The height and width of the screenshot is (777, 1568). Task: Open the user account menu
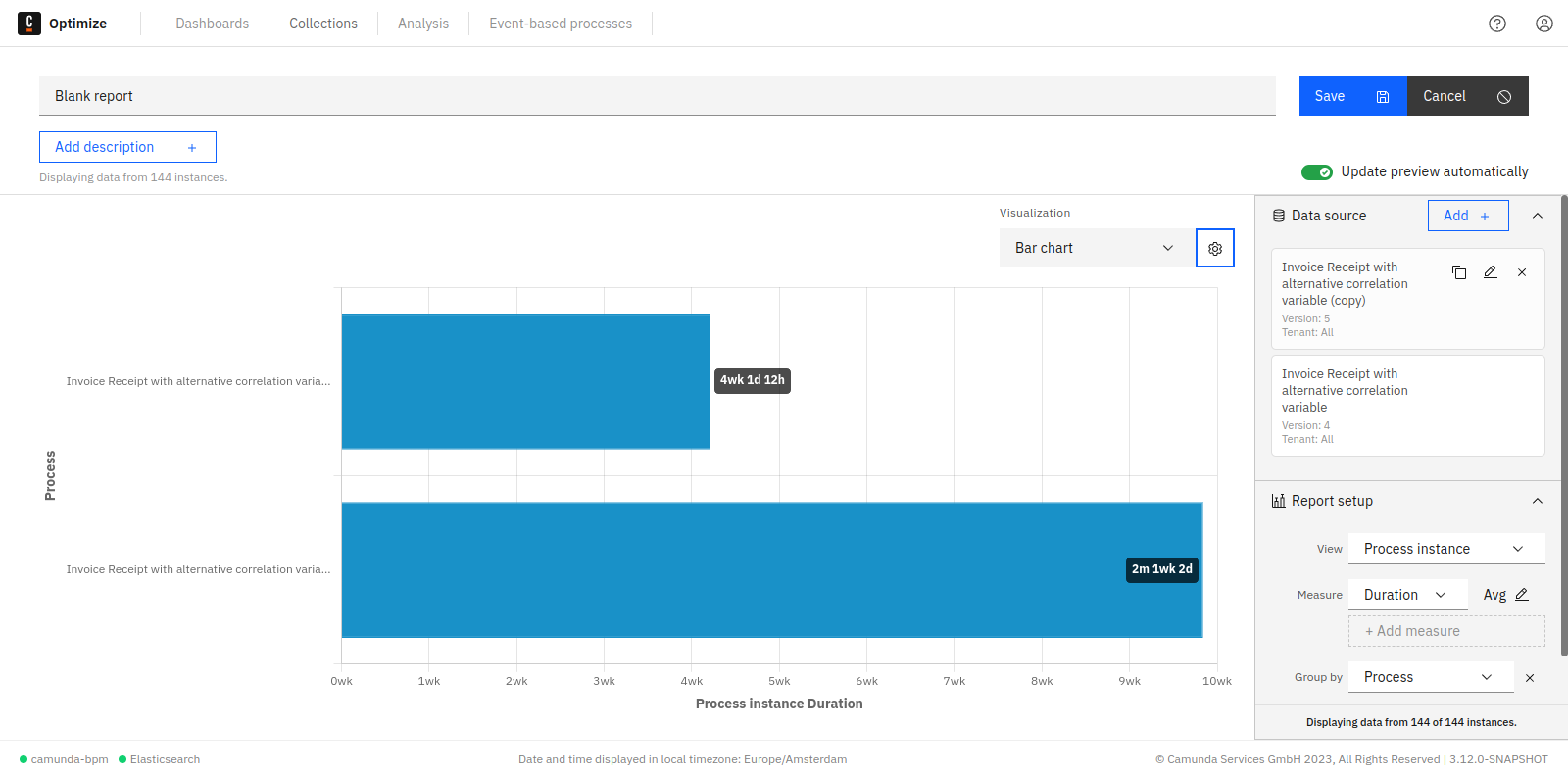(1544, 24)
